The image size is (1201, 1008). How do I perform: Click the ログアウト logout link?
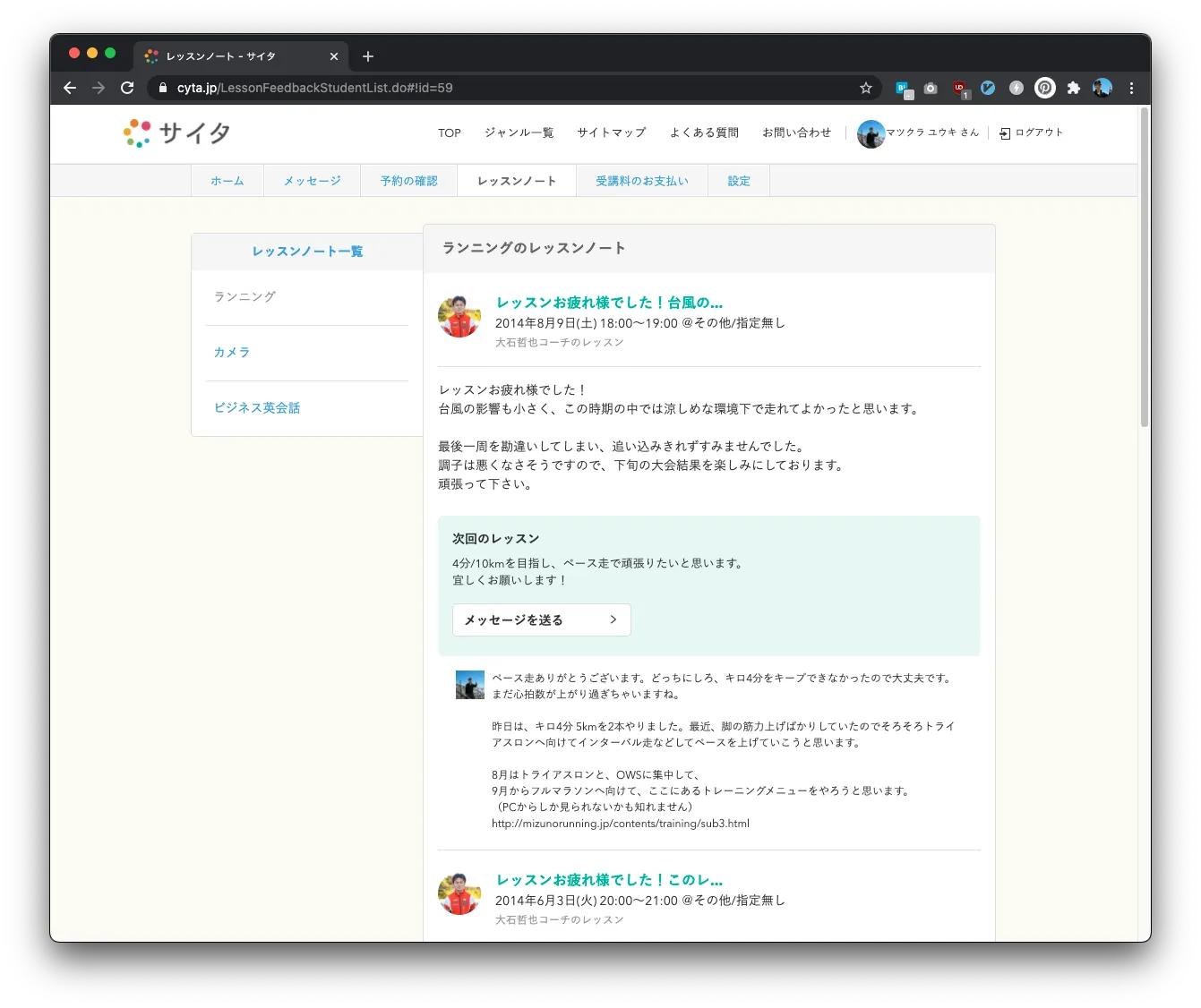pos(1032,132)
